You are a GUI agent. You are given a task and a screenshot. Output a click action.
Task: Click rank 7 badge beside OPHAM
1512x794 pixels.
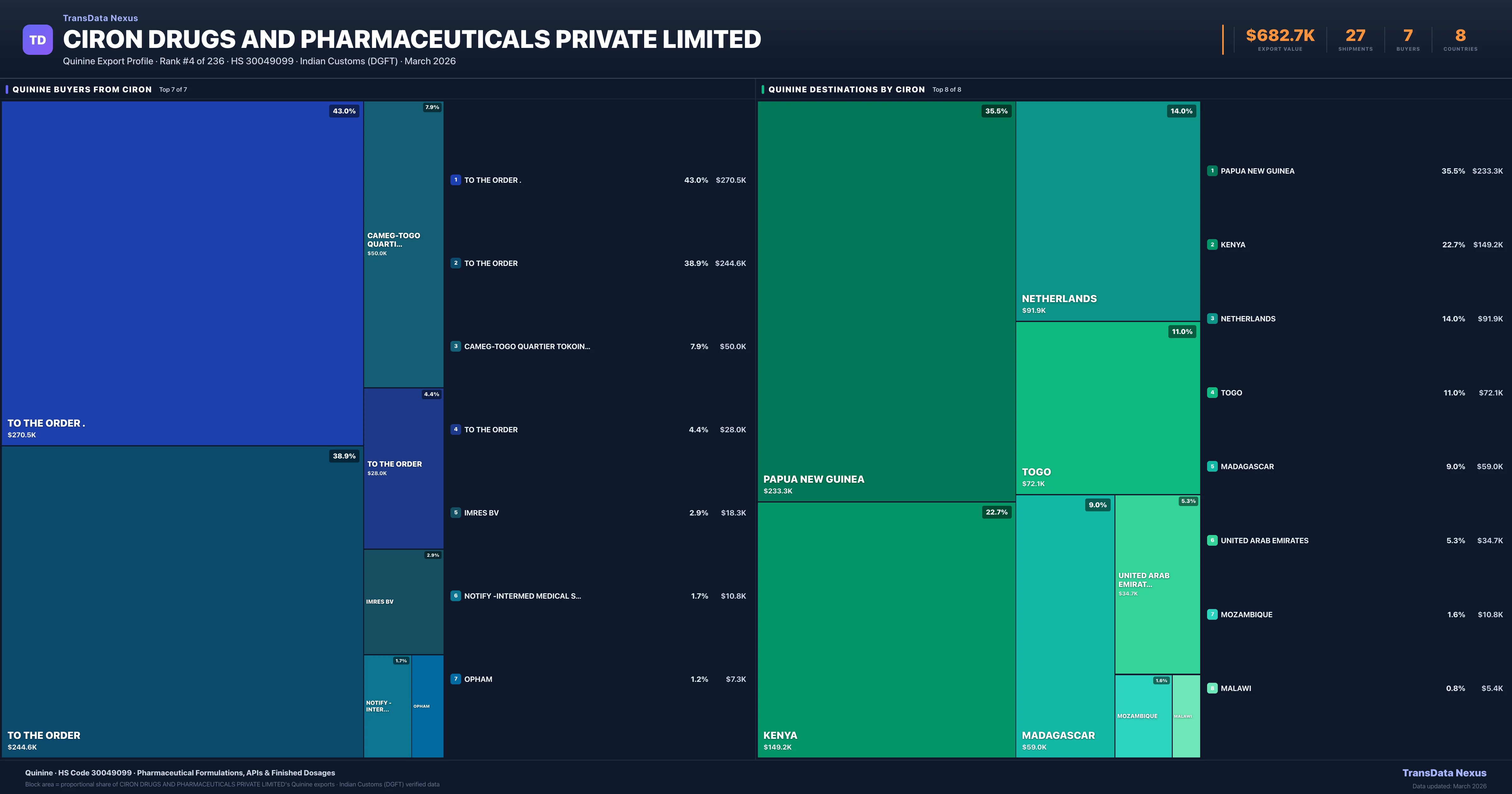(455, 679)
